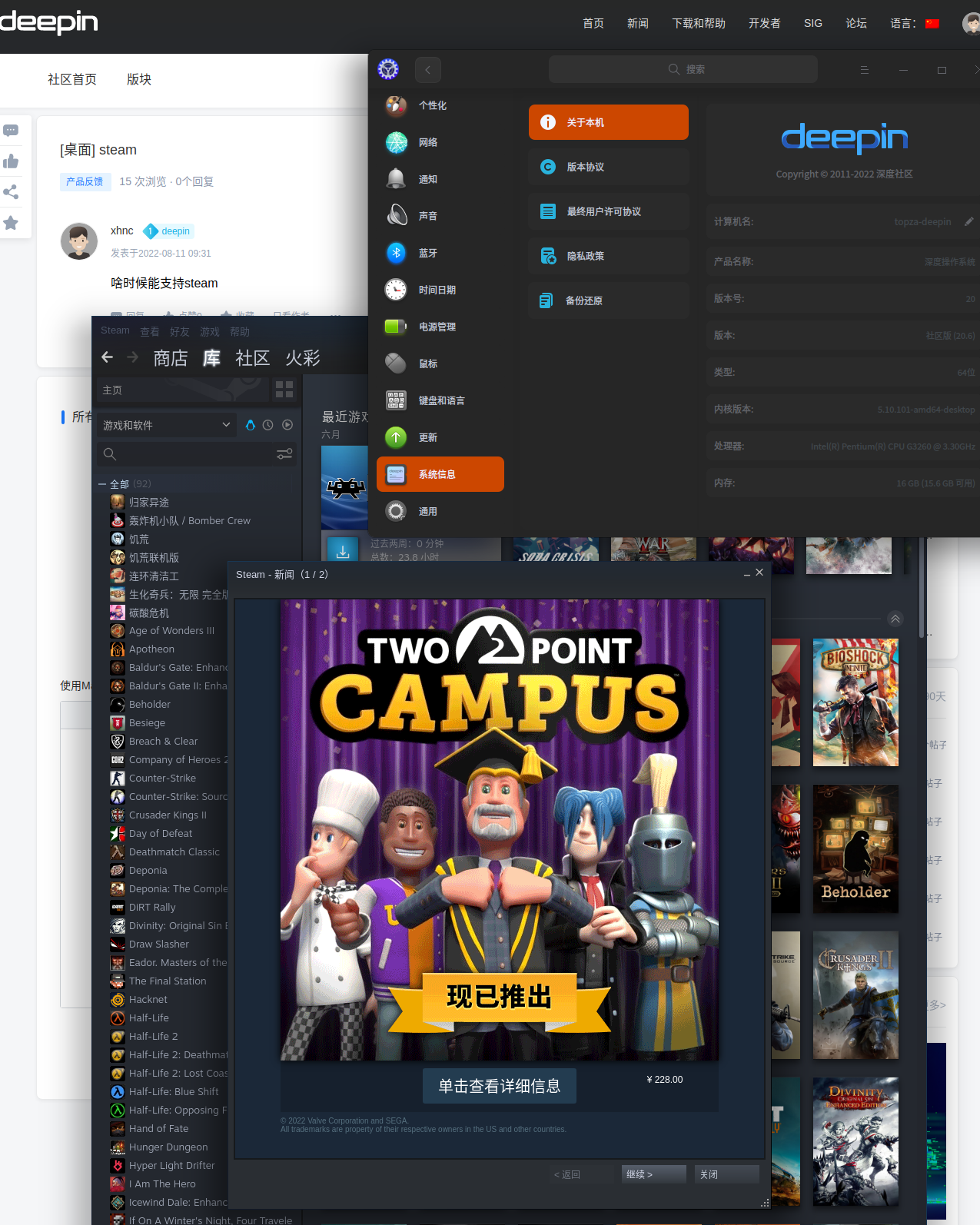Open the Games and Software dropdown

tap(166, 425)
